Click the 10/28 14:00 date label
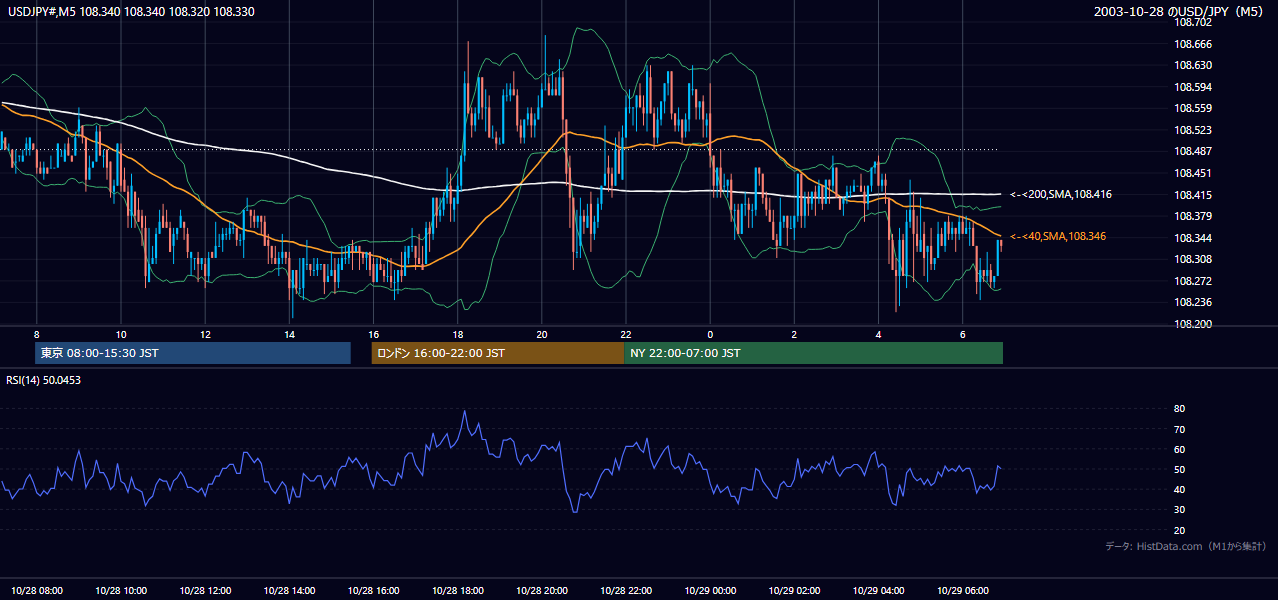This screenshot has height=600, width=1278. [289, 591]
